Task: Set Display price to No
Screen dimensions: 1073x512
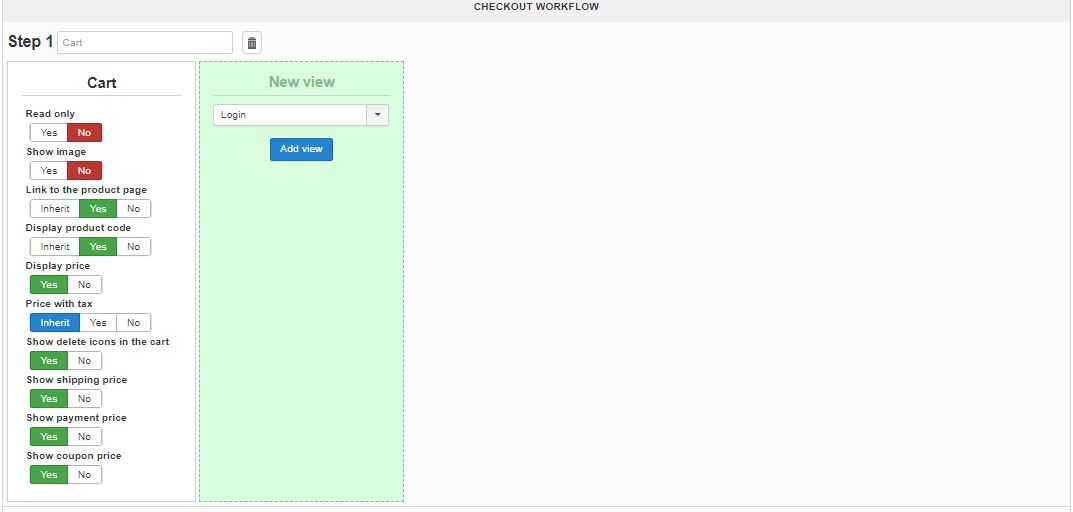Action: point(84,285)
